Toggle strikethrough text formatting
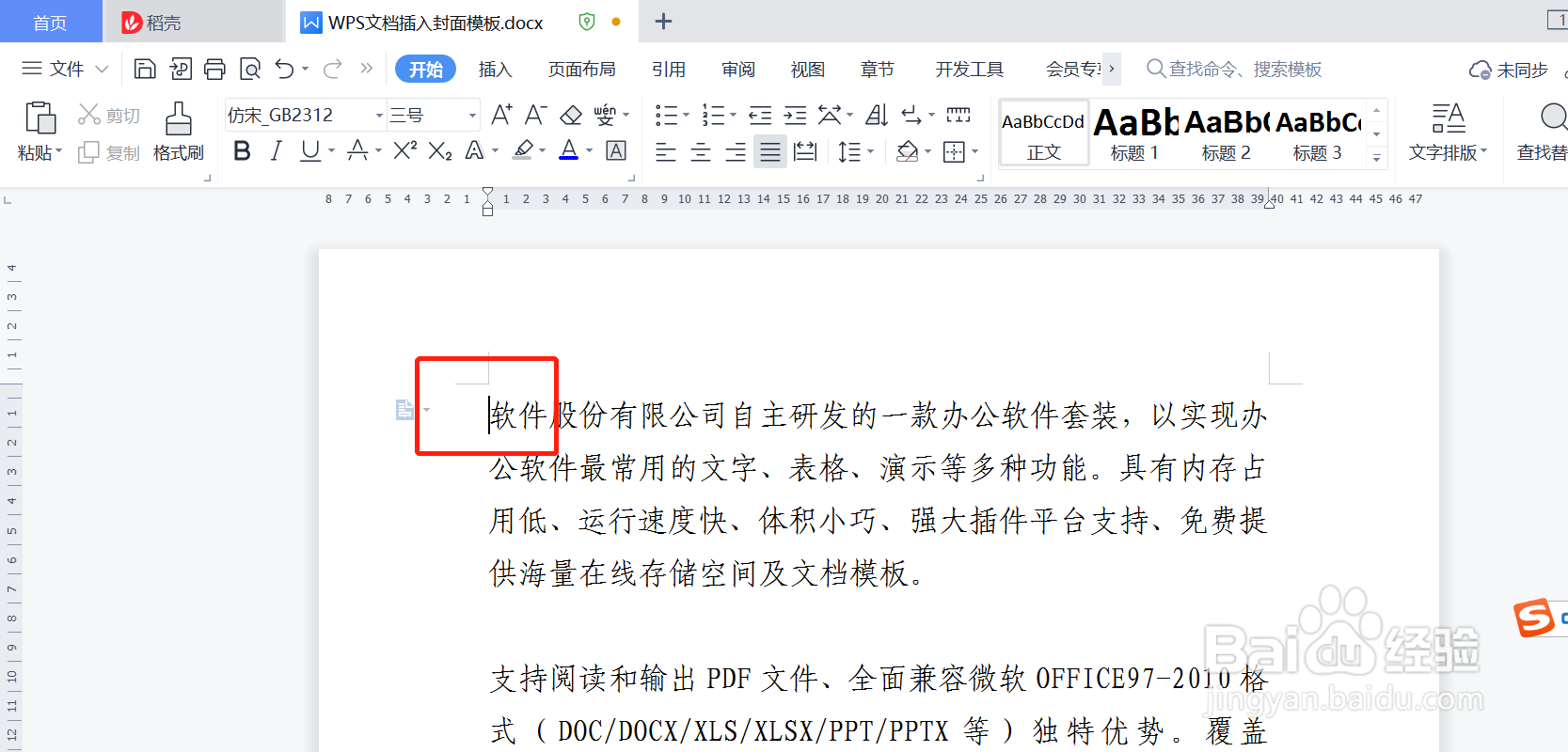This screenshot has width=1568, height=752. 357,150
